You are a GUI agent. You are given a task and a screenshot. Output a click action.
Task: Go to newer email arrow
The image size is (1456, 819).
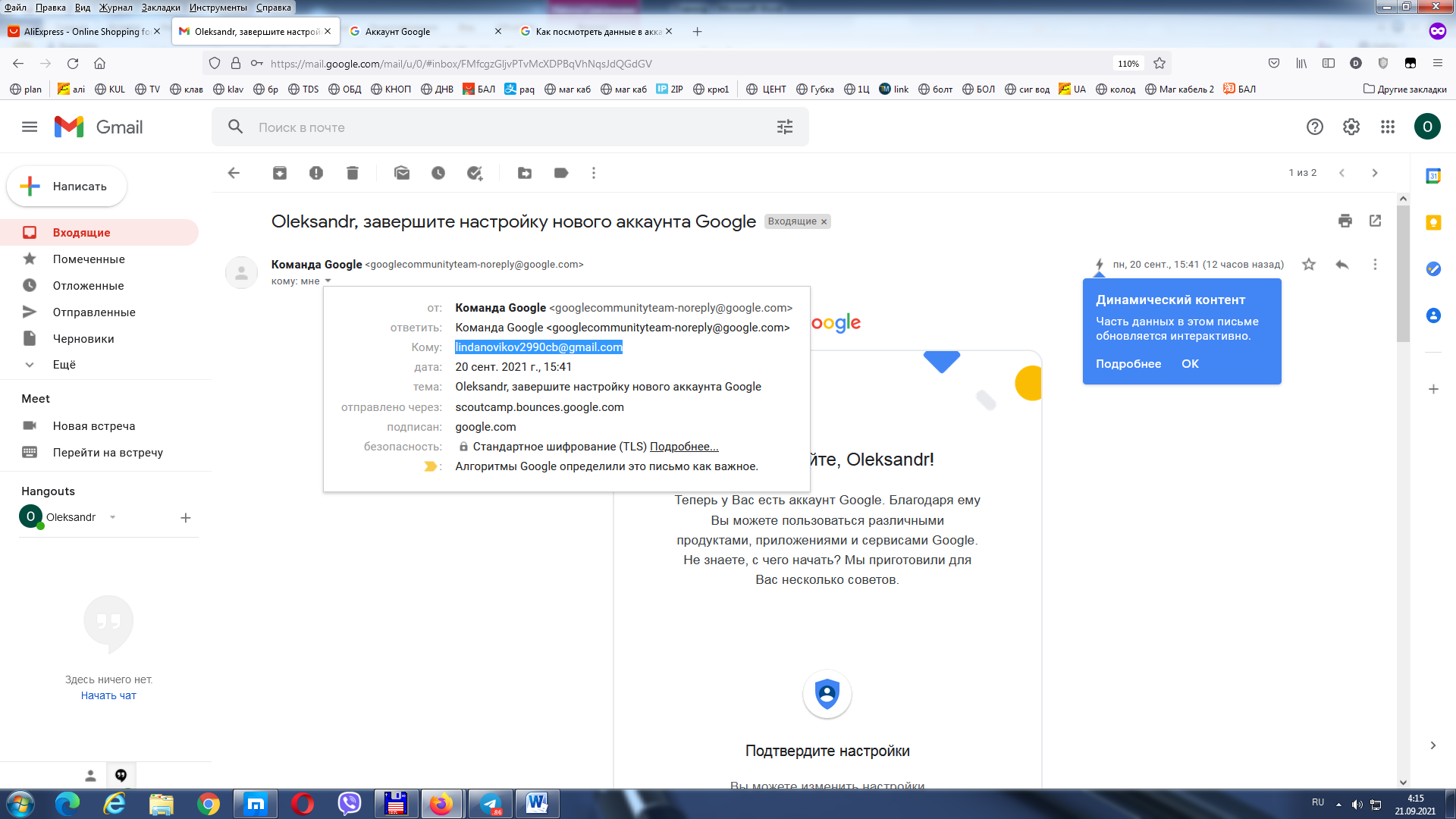pos(1342,173)
